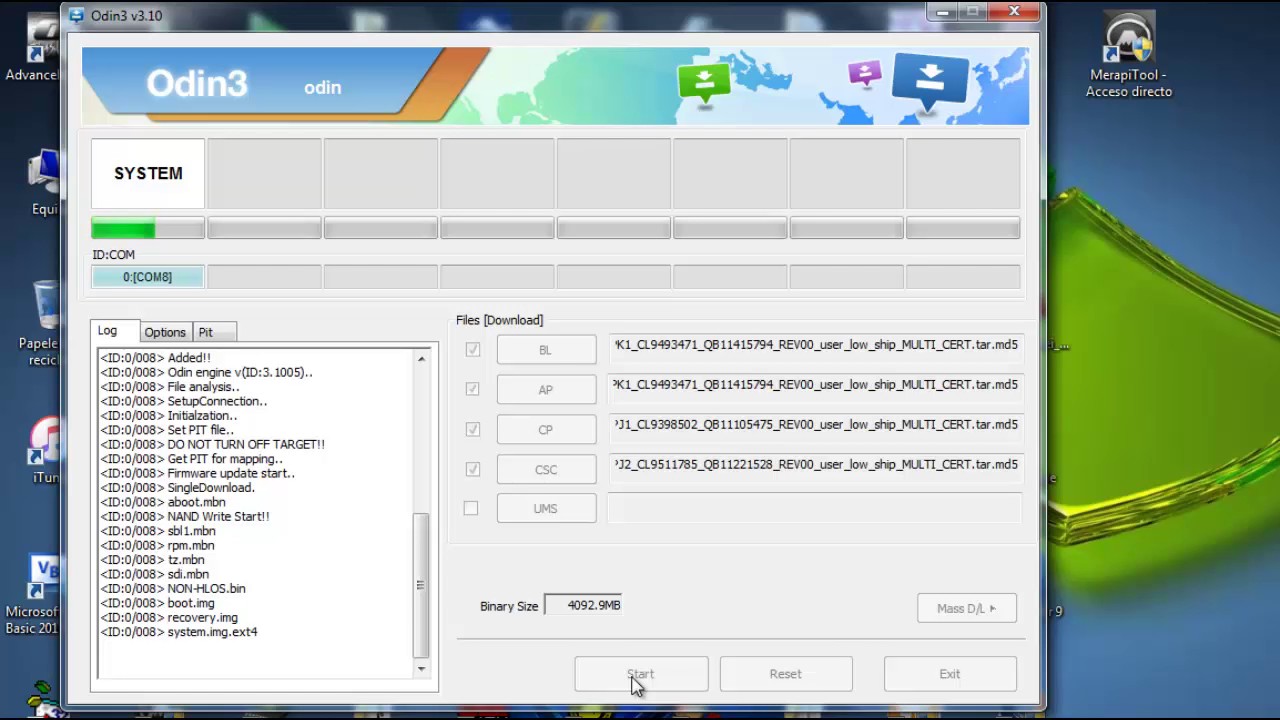Viewport: 1280px width, 720px height.
Task: Click the Binary Size value field
Action: (584, 605)
